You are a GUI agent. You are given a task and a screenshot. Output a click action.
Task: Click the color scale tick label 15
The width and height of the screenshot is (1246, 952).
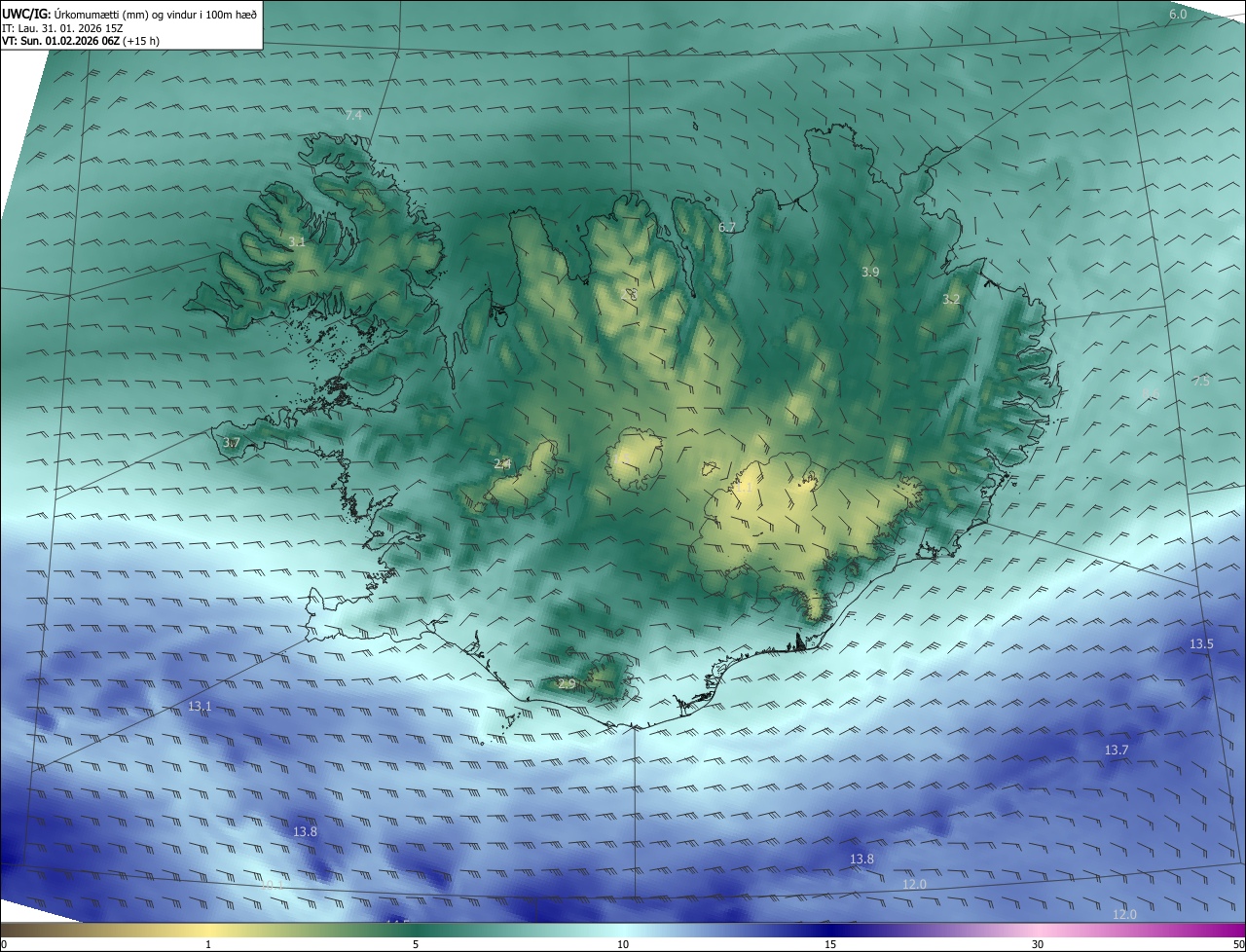click(x=830, y=944)
